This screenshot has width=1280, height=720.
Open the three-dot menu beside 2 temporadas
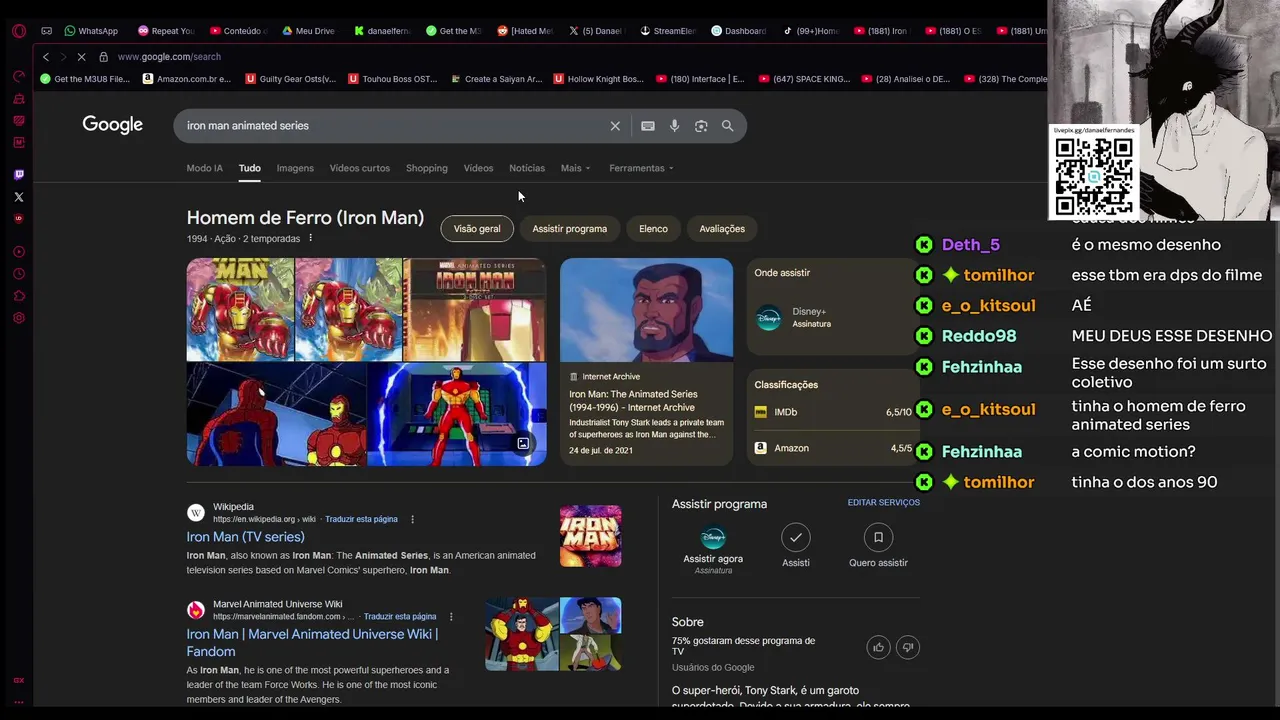311,238
